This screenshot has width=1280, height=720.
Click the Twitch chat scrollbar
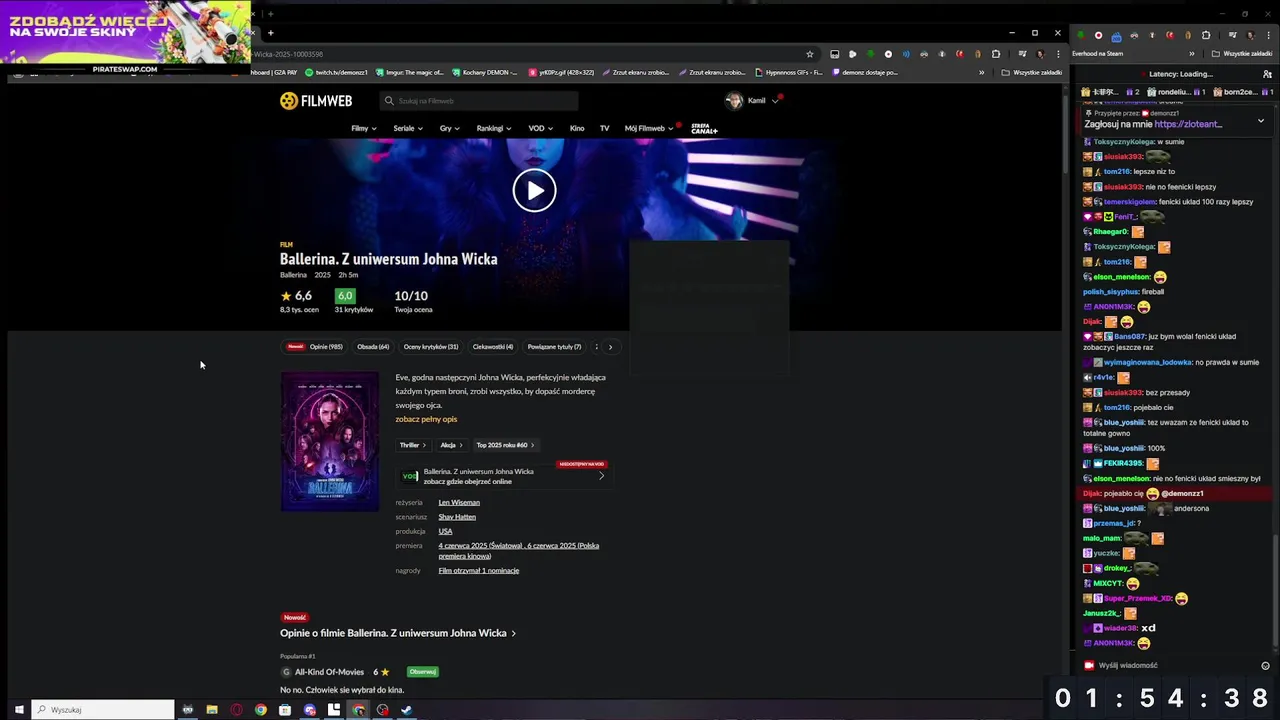pyautogui.click(x=1275, y=590)
